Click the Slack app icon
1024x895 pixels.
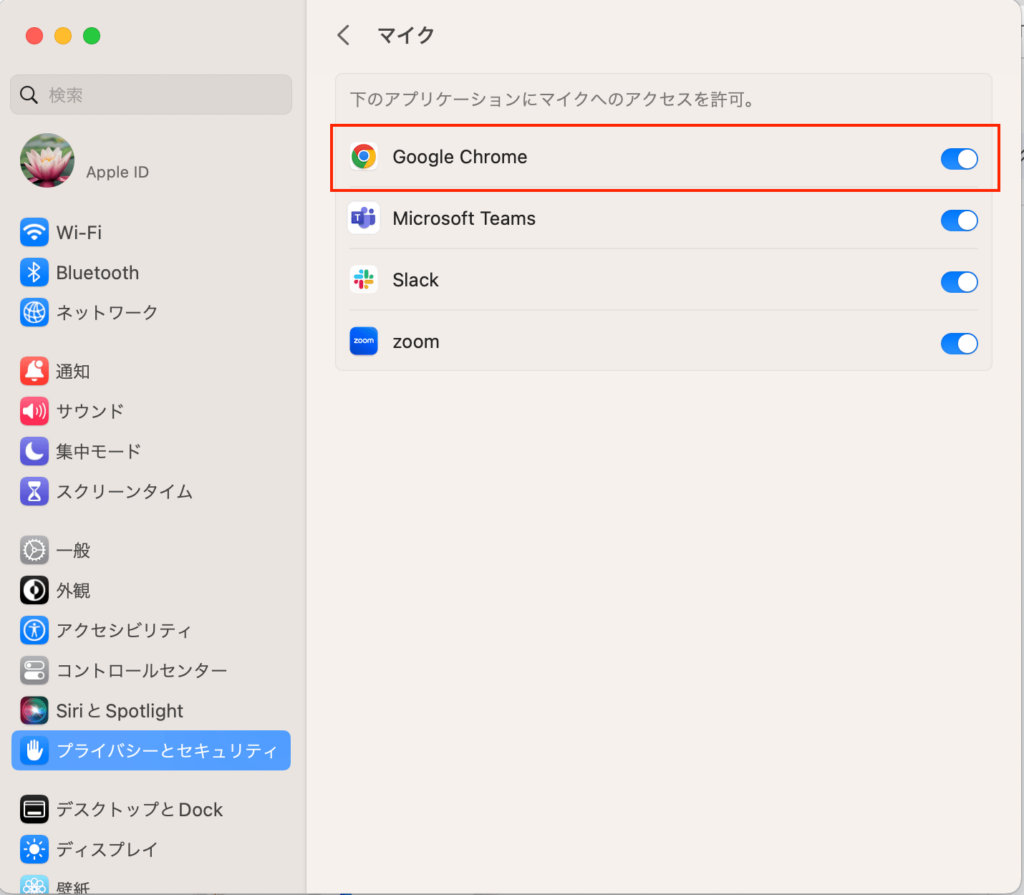(x=364, y=280)
